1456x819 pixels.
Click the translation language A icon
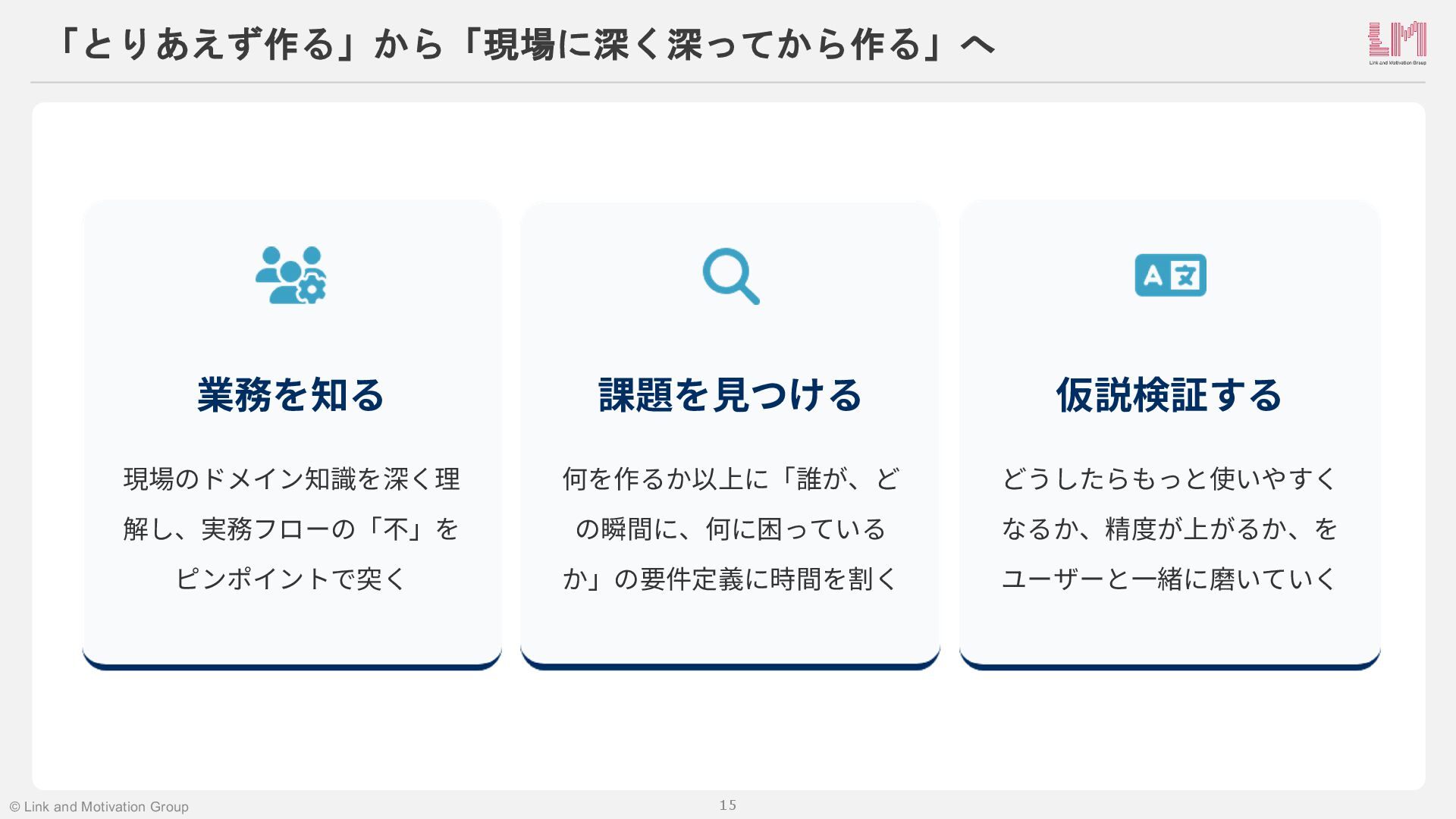pos(1170,275)
